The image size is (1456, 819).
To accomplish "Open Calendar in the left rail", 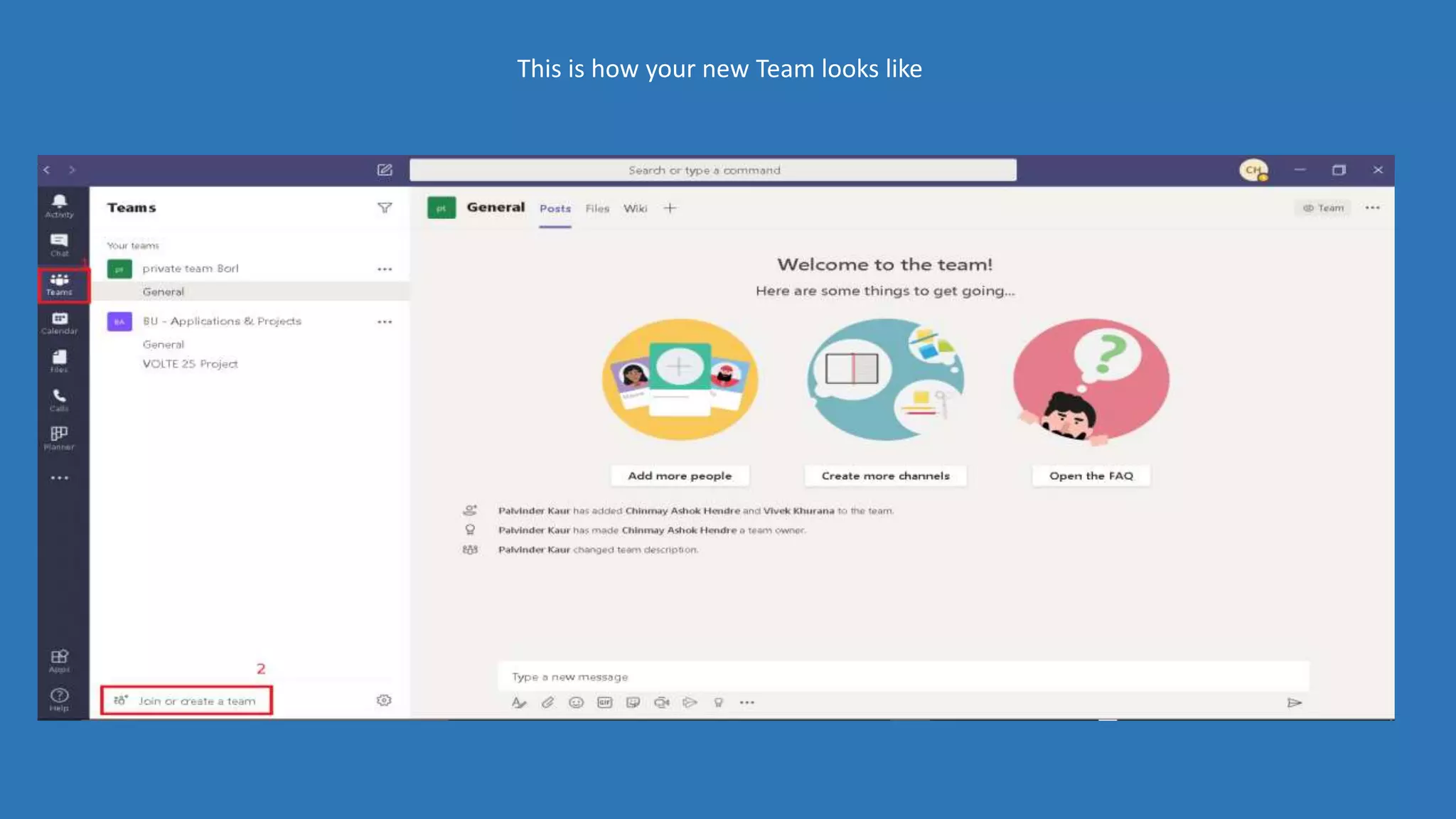I will [x=59, y=322].
